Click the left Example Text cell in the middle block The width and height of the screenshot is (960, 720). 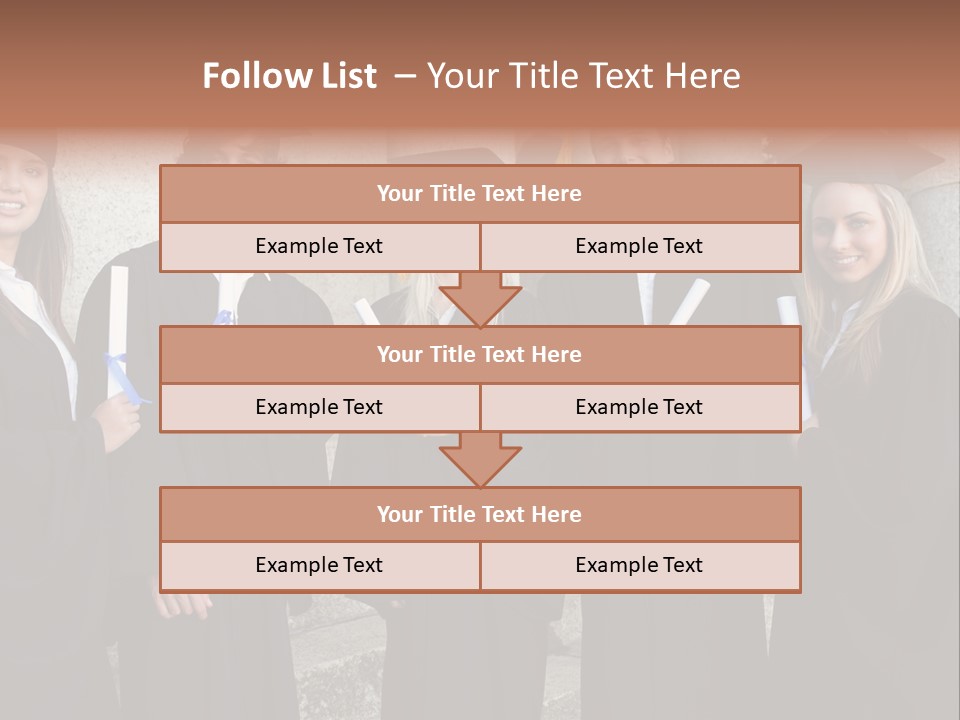(x=320, y=408)
